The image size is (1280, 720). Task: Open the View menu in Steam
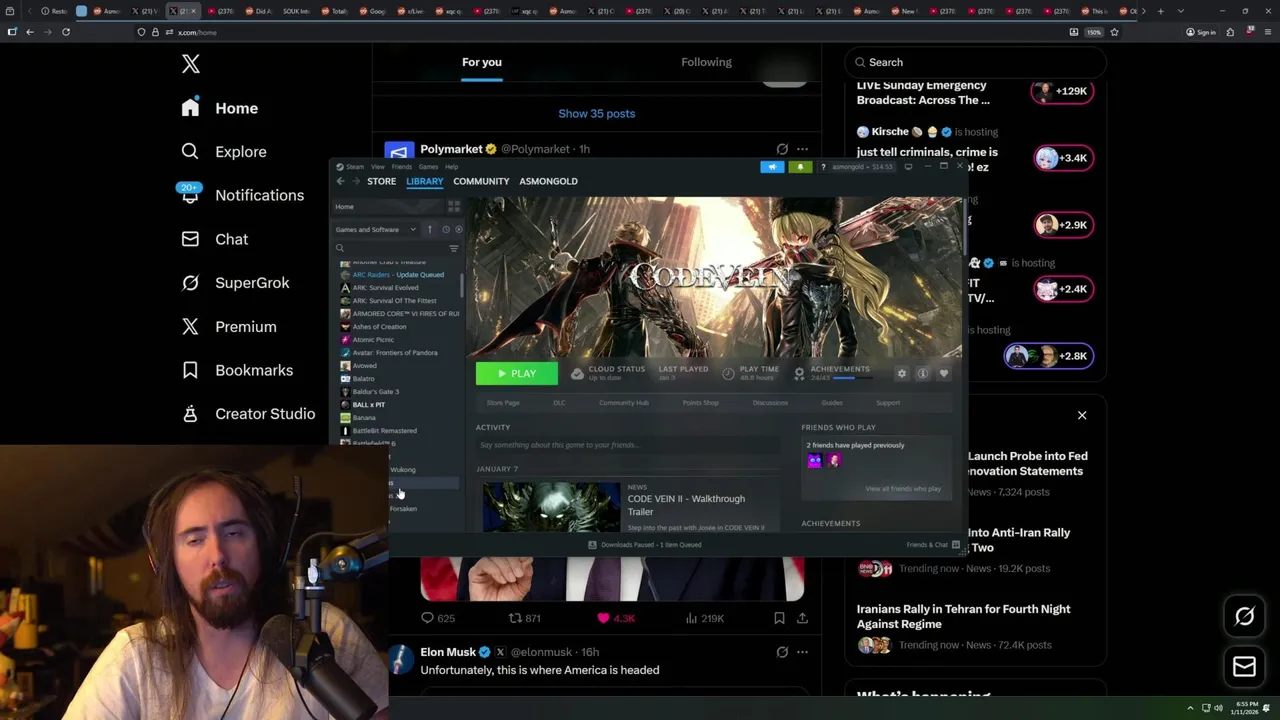(378, 167)
